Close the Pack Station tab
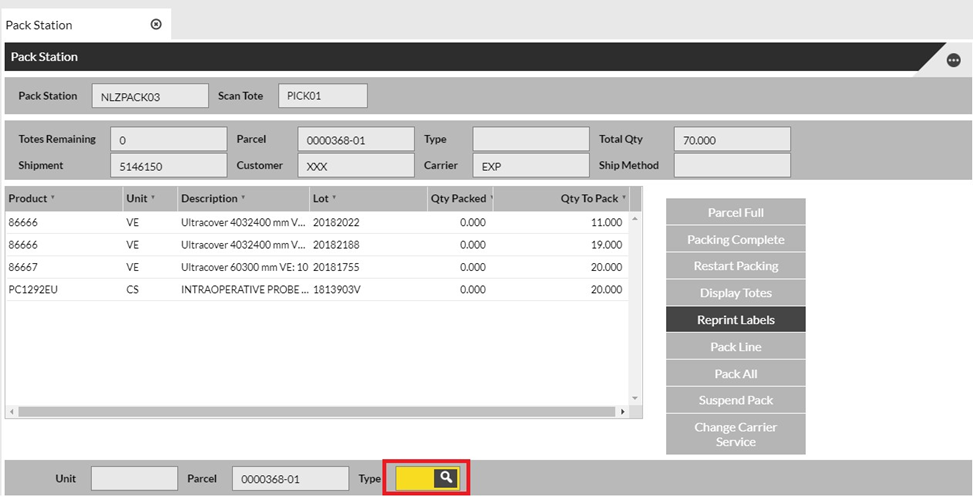The height and width of the screenshot is (497, 973). pyautogui.click(x=156, y=24)
